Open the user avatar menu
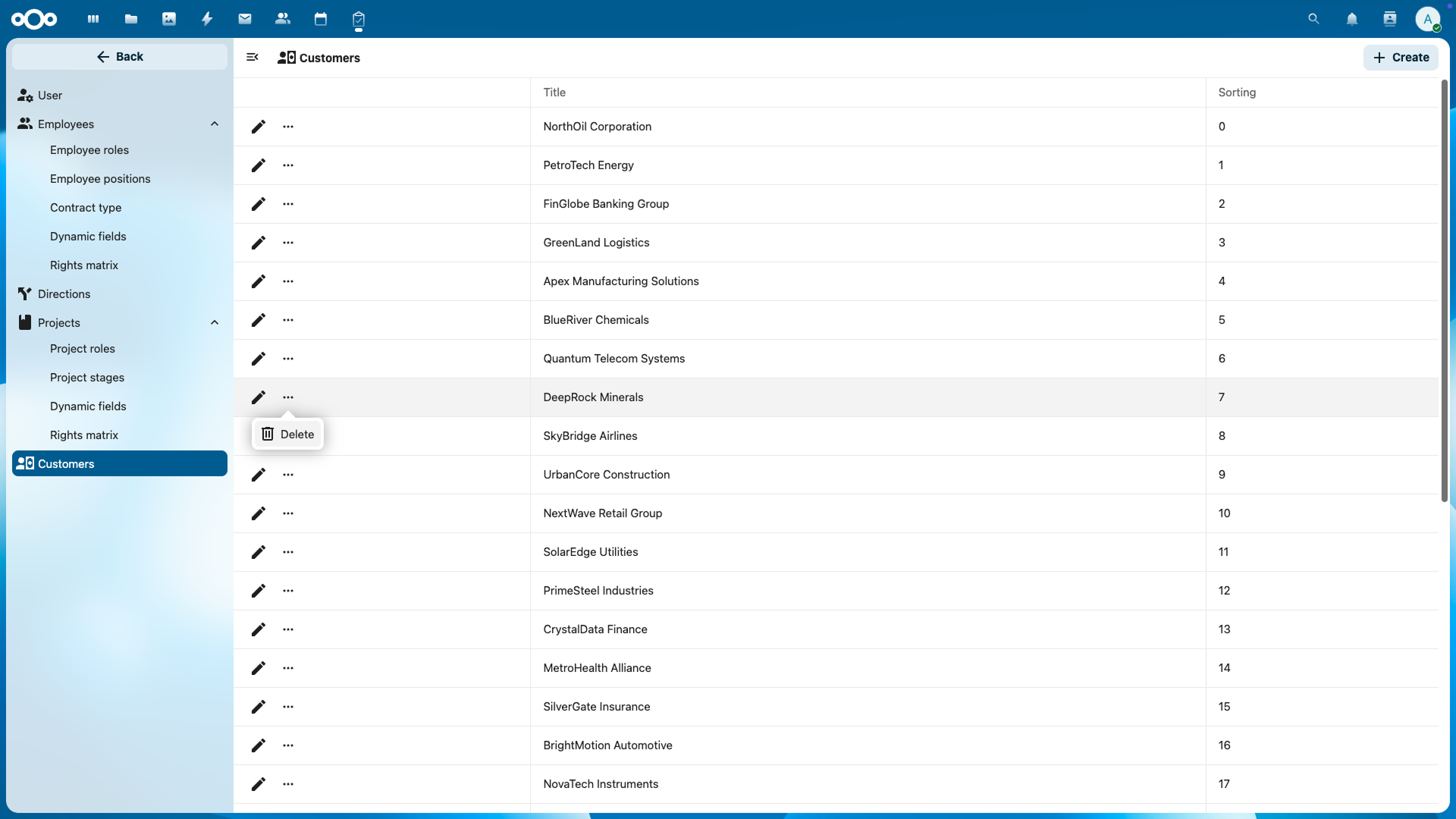Screen dimensions: 1456x819 coord(1427,19)
